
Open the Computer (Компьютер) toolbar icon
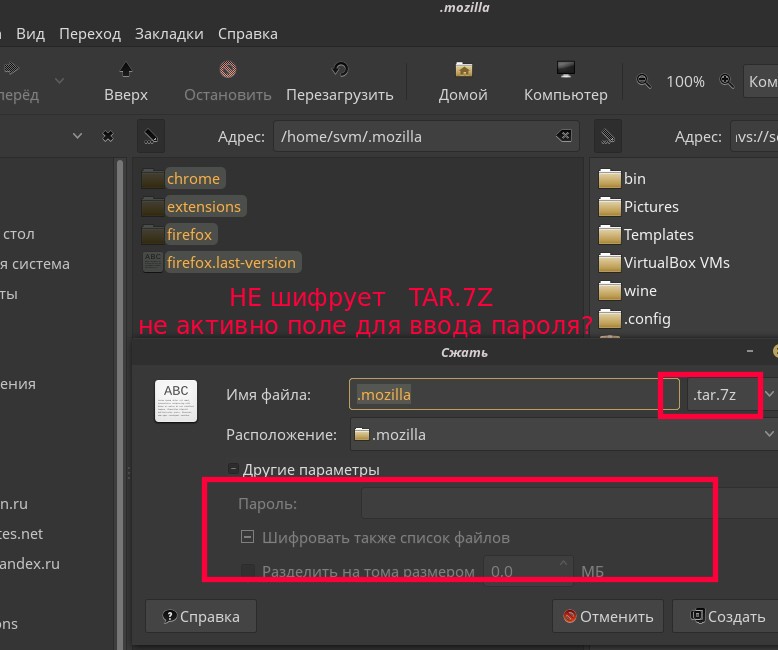565,70
